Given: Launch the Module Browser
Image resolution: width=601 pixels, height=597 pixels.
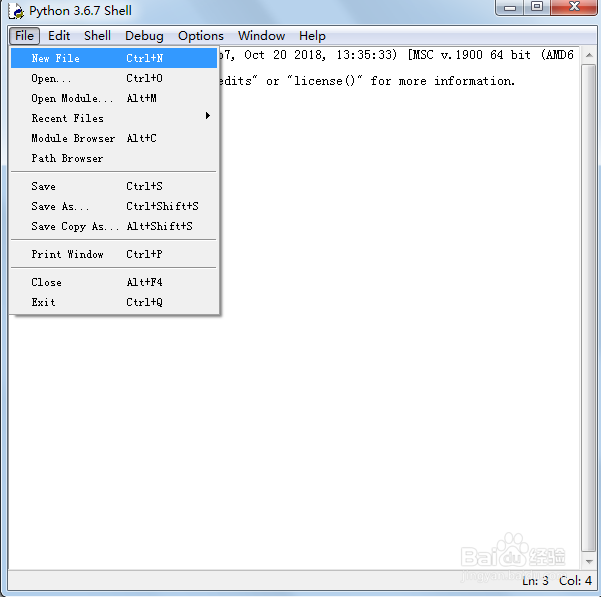Looking at the screenshot, I should (x=114, y=138).
